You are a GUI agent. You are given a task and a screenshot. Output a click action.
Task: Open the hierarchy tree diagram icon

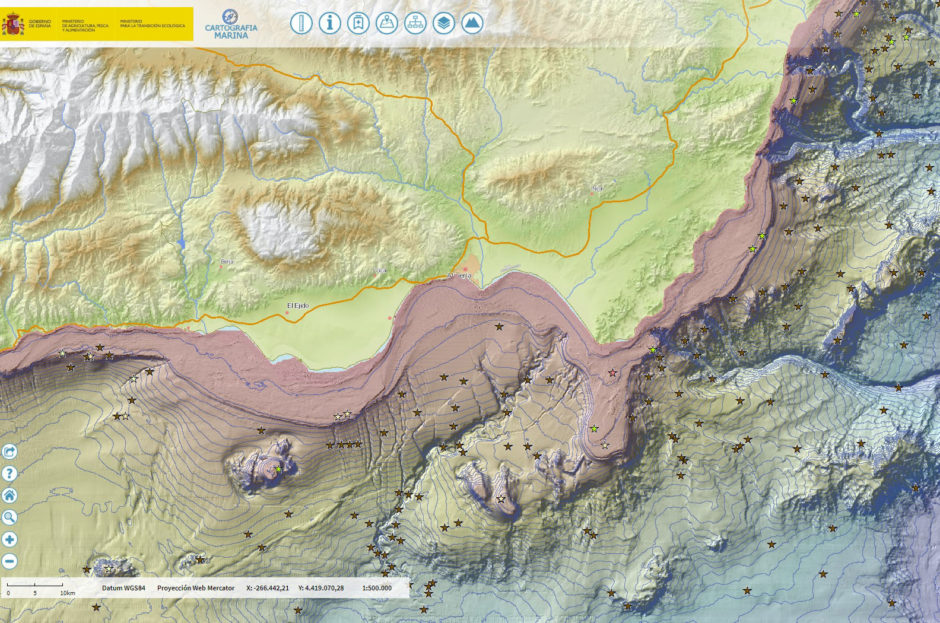[415, 23]
